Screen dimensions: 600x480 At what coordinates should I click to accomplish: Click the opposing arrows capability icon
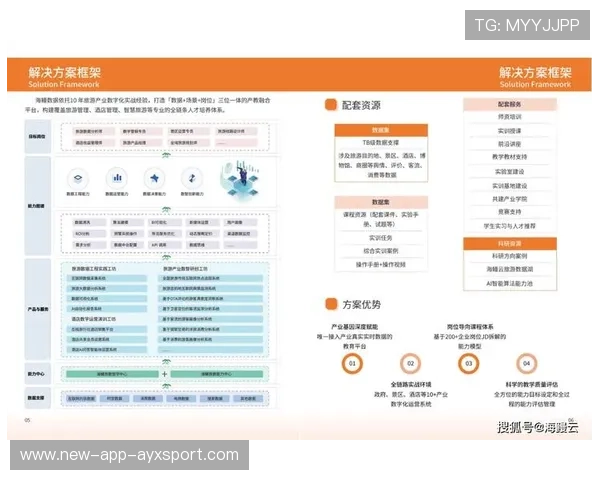click(x=192, y=178)
